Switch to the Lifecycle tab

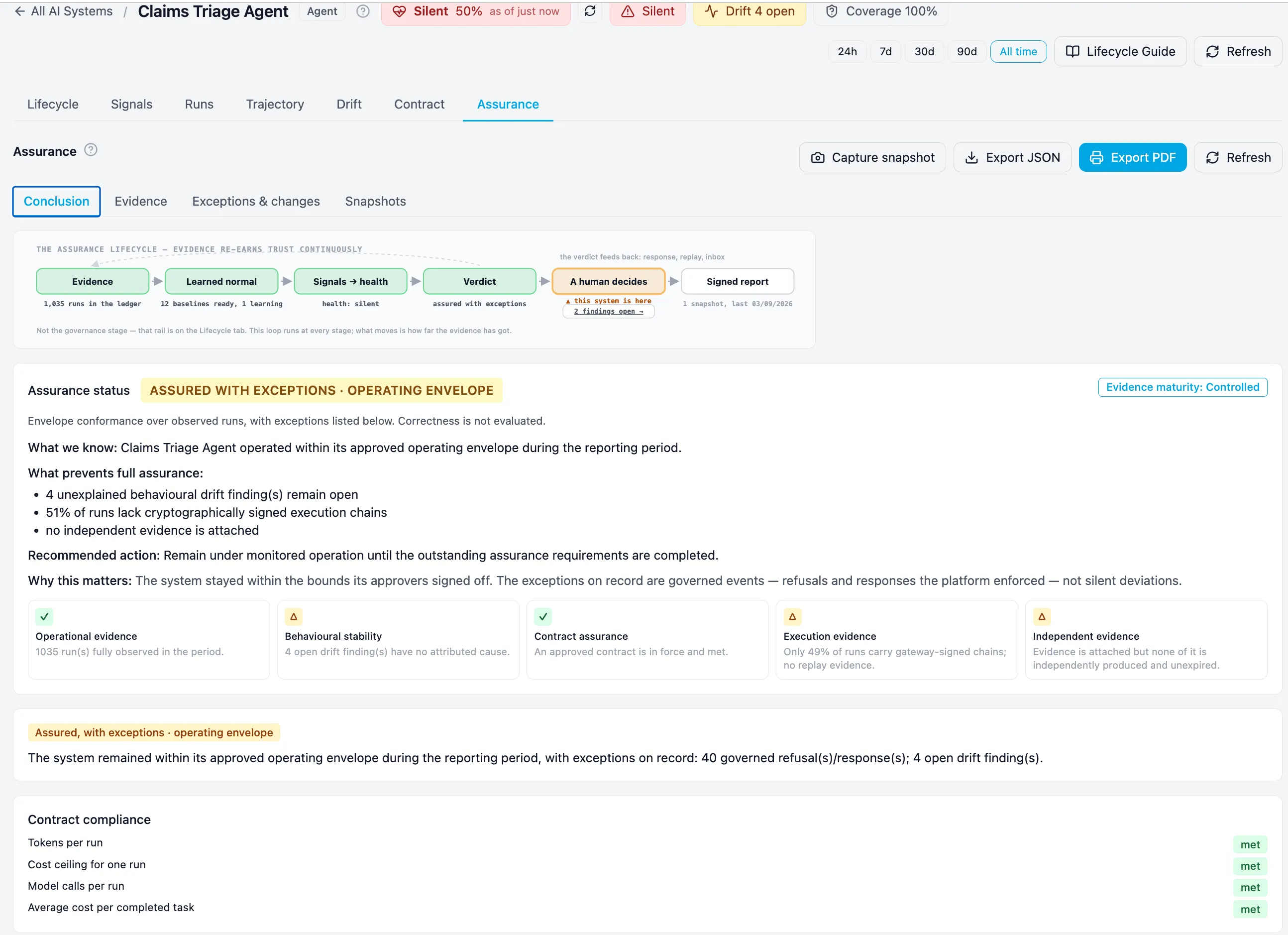coord(53,105)
